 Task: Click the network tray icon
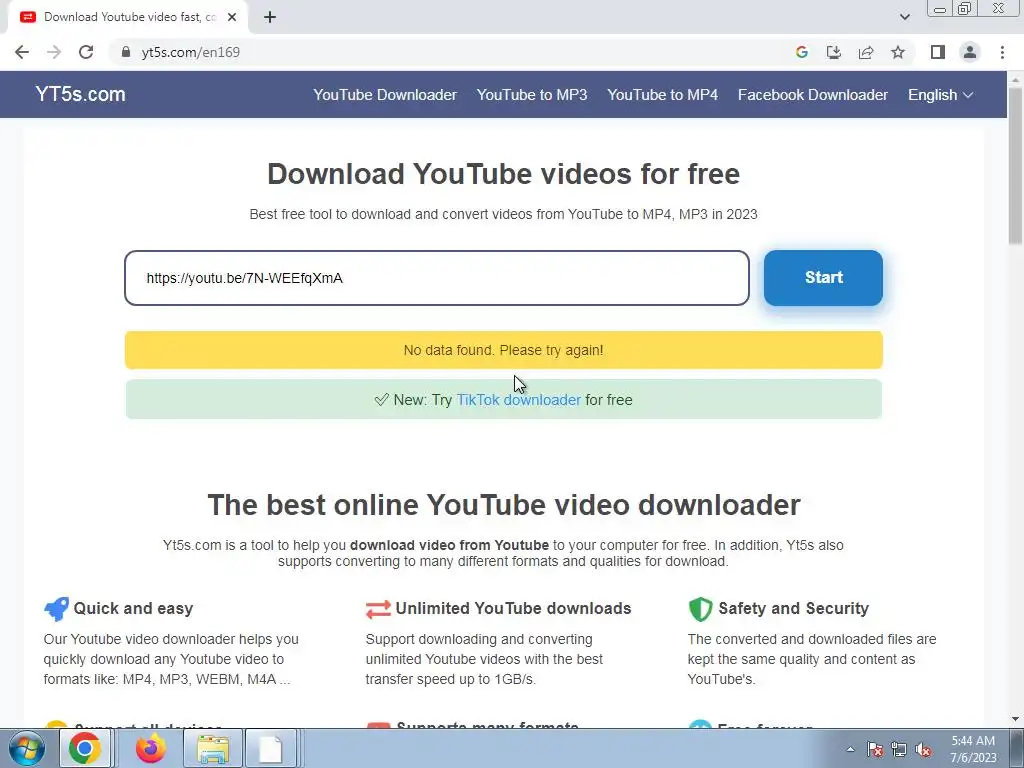pyautogui.click(x=899, y=750)
